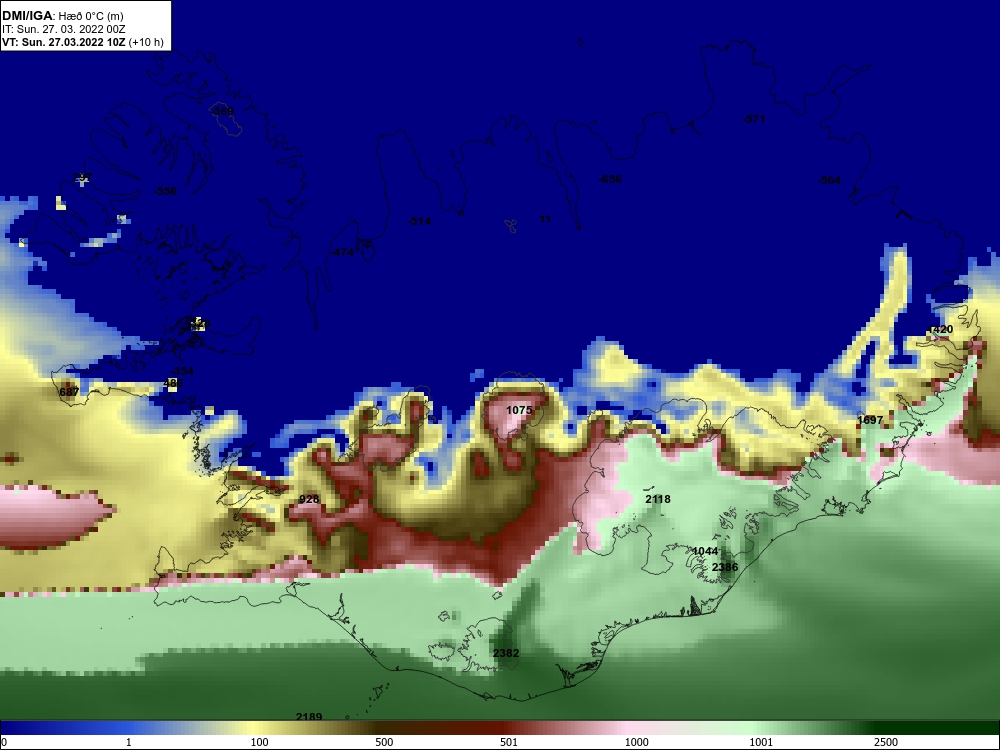1000x750 pixels.
Task: Click the map value -571
Action: [754, 119]
